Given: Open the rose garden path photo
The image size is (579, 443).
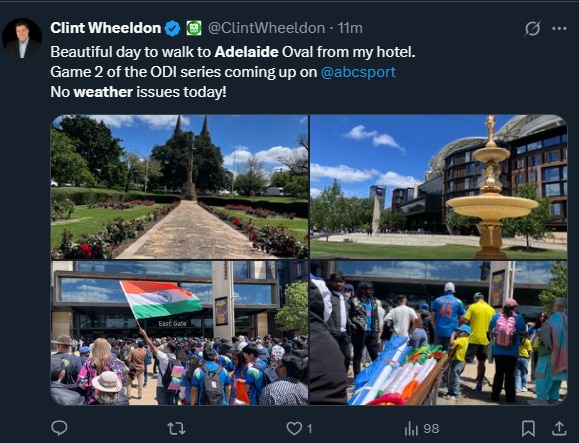Looking at the screenshot, I should click(179, 187).
